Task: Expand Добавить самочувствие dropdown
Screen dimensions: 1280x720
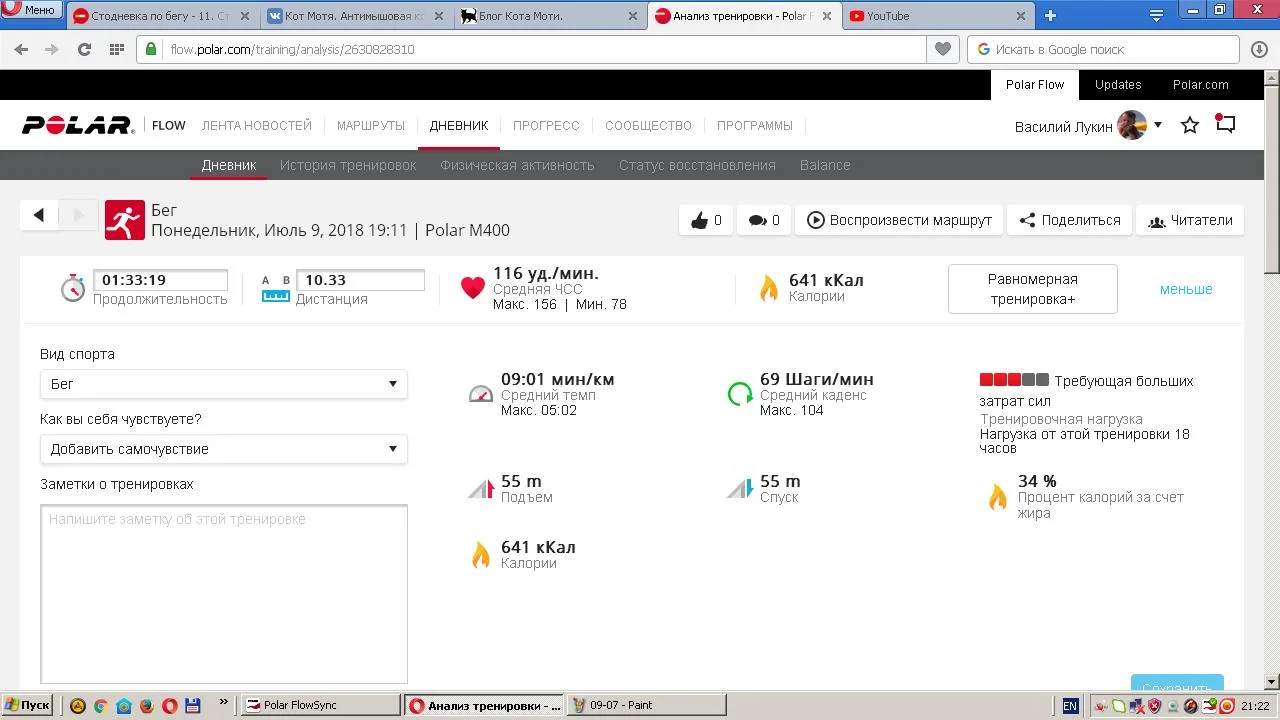Action: tap(223, 449)
